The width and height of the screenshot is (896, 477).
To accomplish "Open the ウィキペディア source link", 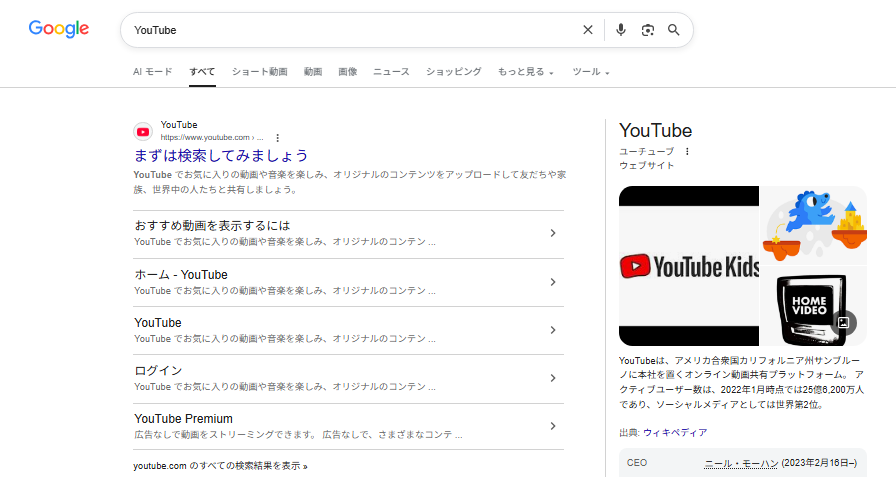I will click(675, 432).
